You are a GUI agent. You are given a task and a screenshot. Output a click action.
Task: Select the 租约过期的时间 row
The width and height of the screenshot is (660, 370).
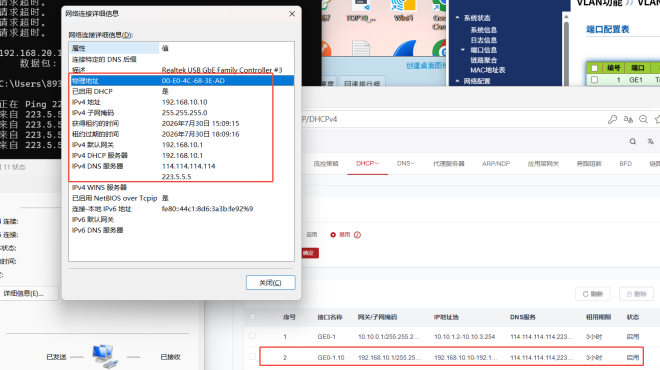pos(181,134)
